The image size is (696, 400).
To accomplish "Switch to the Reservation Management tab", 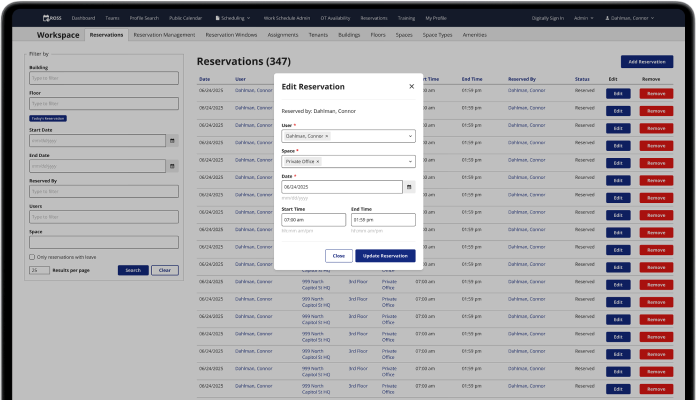I will click(x=165, y=35).
